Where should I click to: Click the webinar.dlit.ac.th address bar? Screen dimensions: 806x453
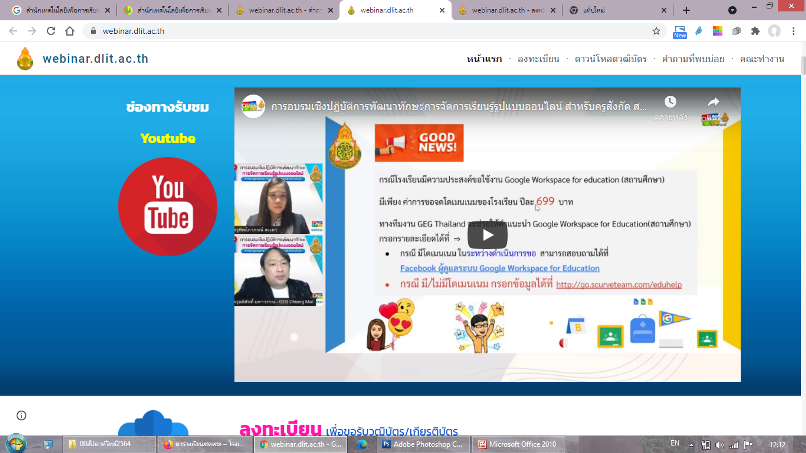click(x=373, y=31)
